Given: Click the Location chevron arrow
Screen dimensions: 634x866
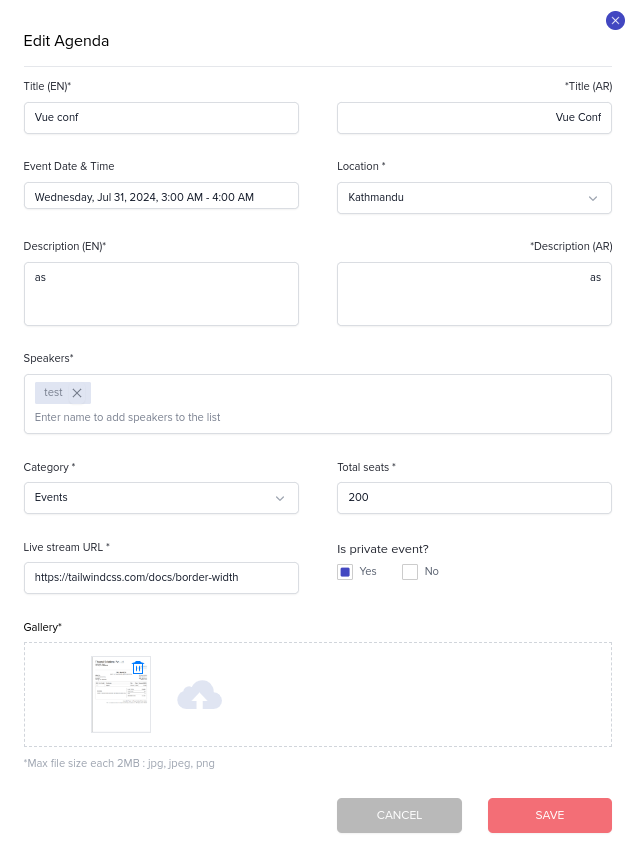Looking at the screenshot, I should click(x=592, y=198).
